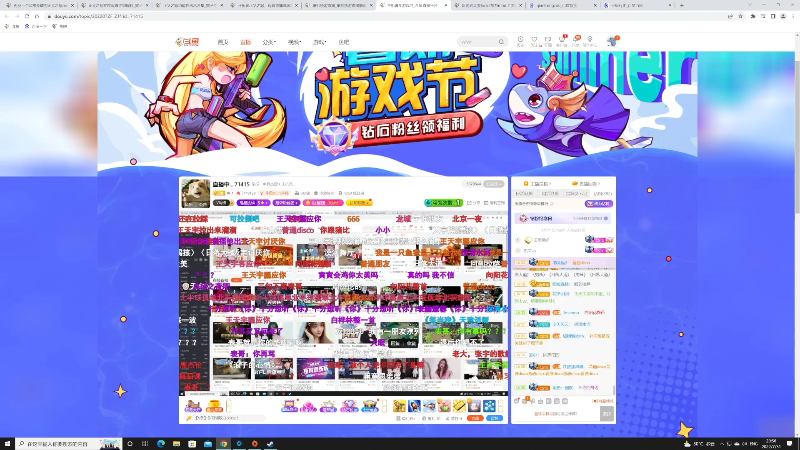The image size is (800, 450).
Task: Open the creator center icon
Action: tap(590, 41)
